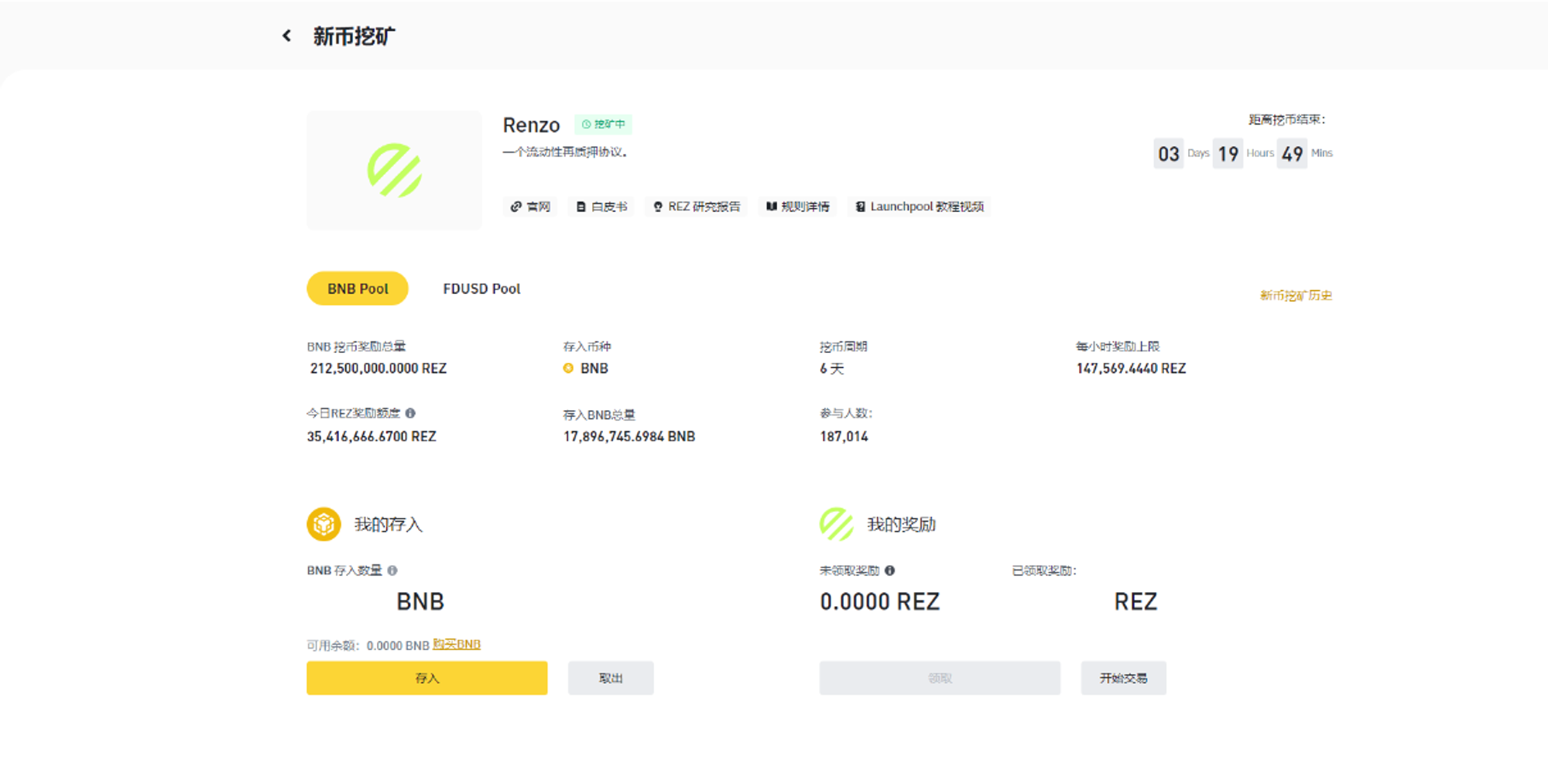This screenshot has width=1548, height=784.
Task: Click the back arrow beside 新币挖矿
Action: pyautogui.click(x=286, y=36)
